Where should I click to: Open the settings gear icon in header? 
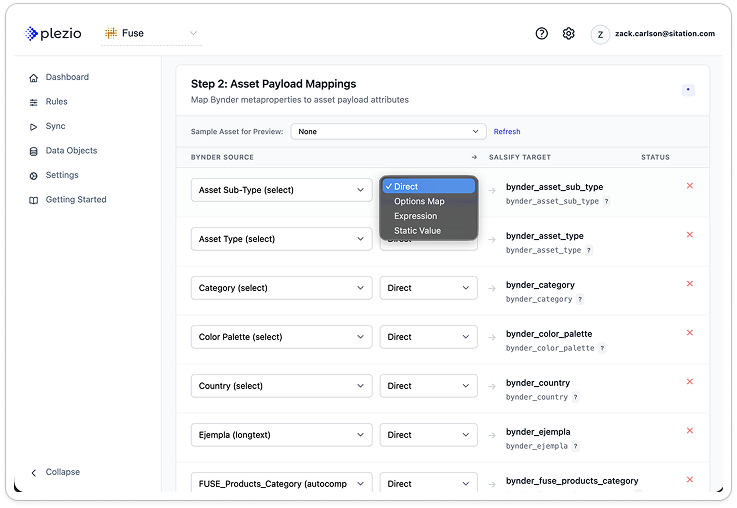(x=569, y=33)
